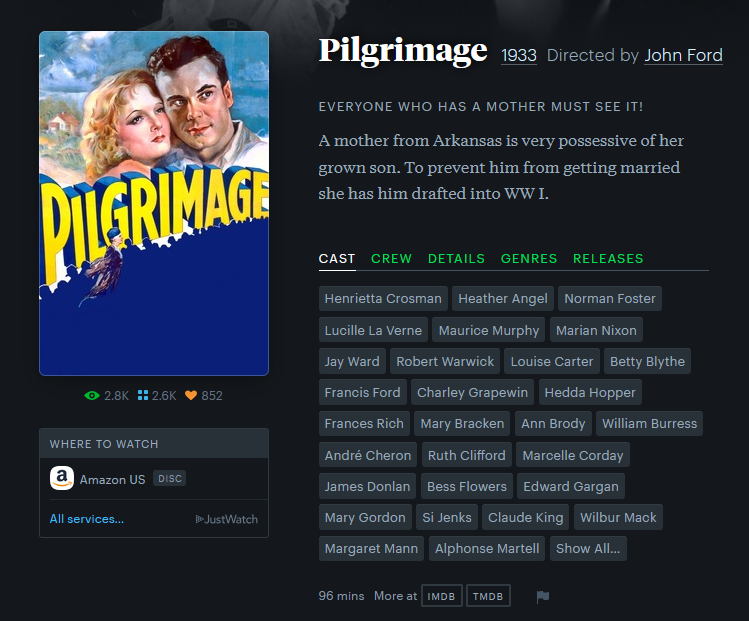This screenshot has height=621, width=749.
Task: Open James Donlan cast tag
Action: (367, 486)
